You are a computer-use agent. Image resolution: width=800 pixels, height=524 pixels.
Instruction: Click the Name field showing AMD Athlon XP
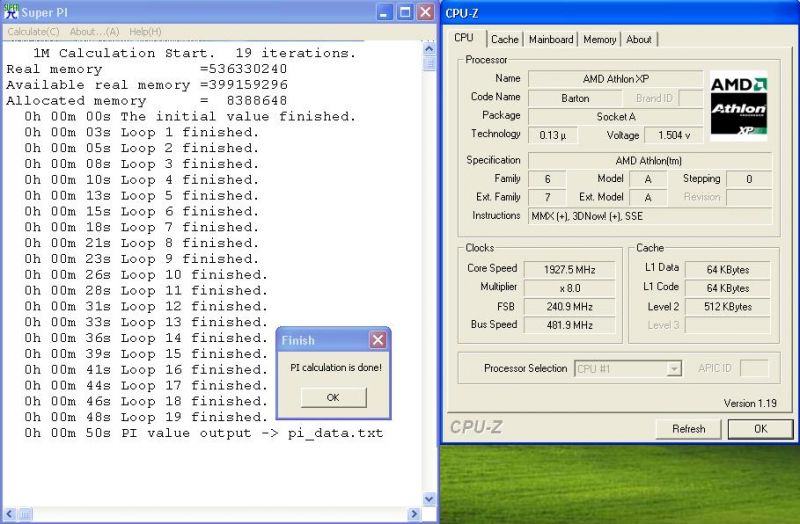click(615, 79)
